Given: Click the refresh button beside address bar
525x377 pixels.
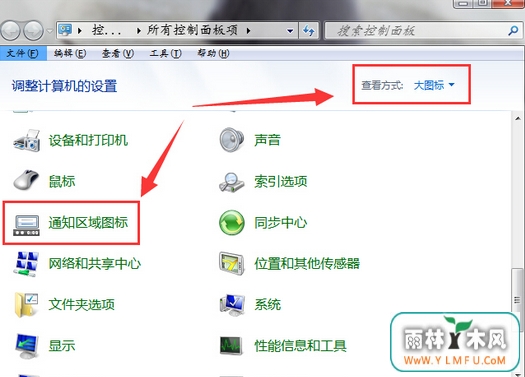Looking at the screenshot, I should (309, 31).
